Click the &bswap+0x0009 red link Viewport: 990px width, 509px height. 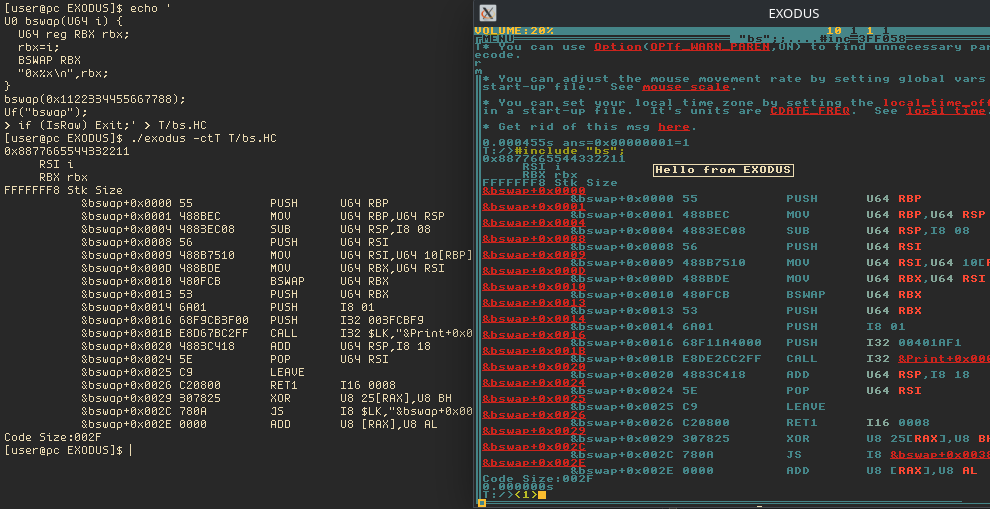(534, 254)
